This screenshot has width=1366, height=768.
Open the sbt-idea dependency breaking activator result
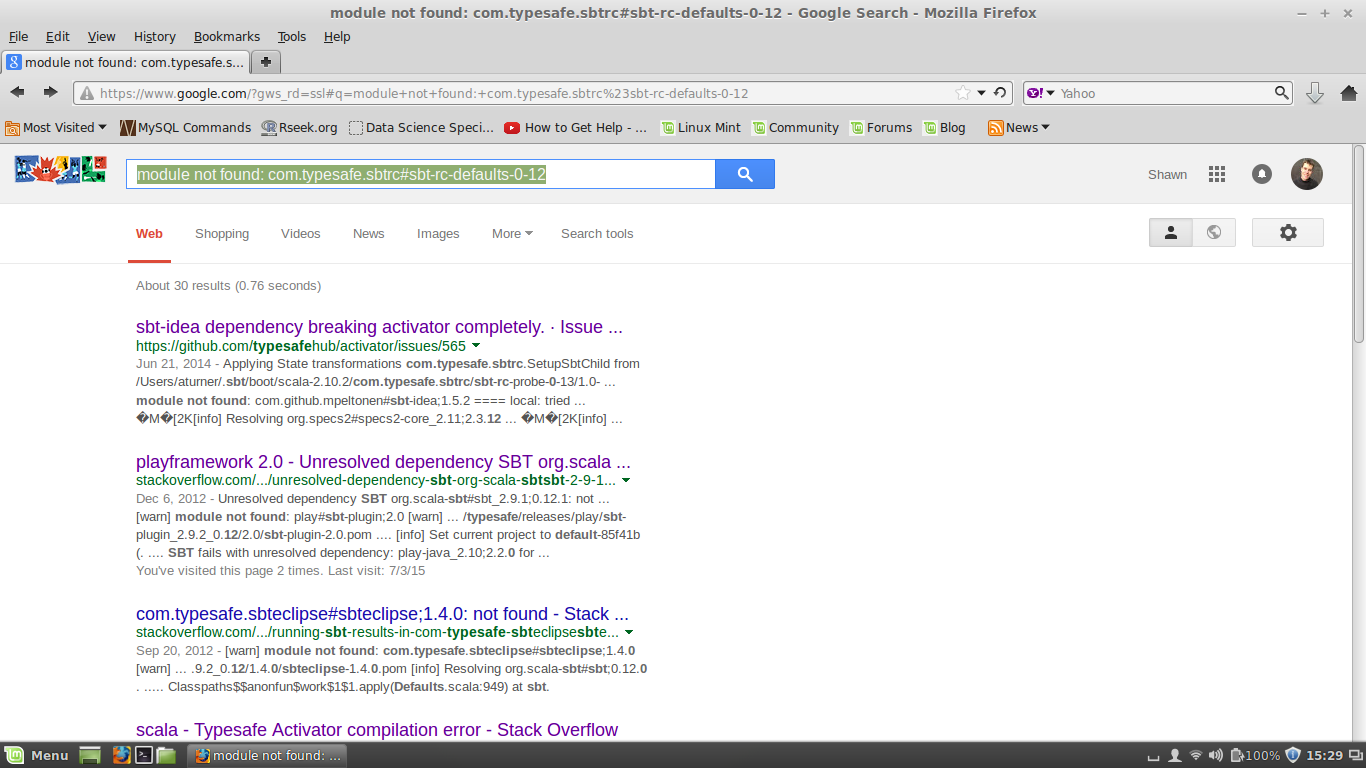click(x=379, y=327)
